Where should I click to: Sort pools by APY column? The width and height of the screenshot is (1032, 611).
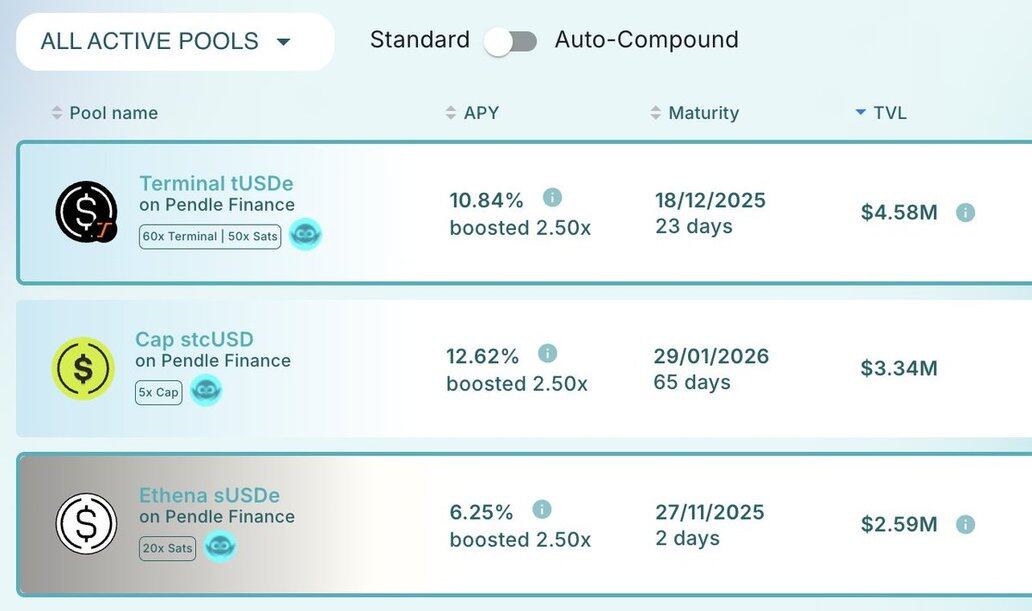[x=480, y=113]
